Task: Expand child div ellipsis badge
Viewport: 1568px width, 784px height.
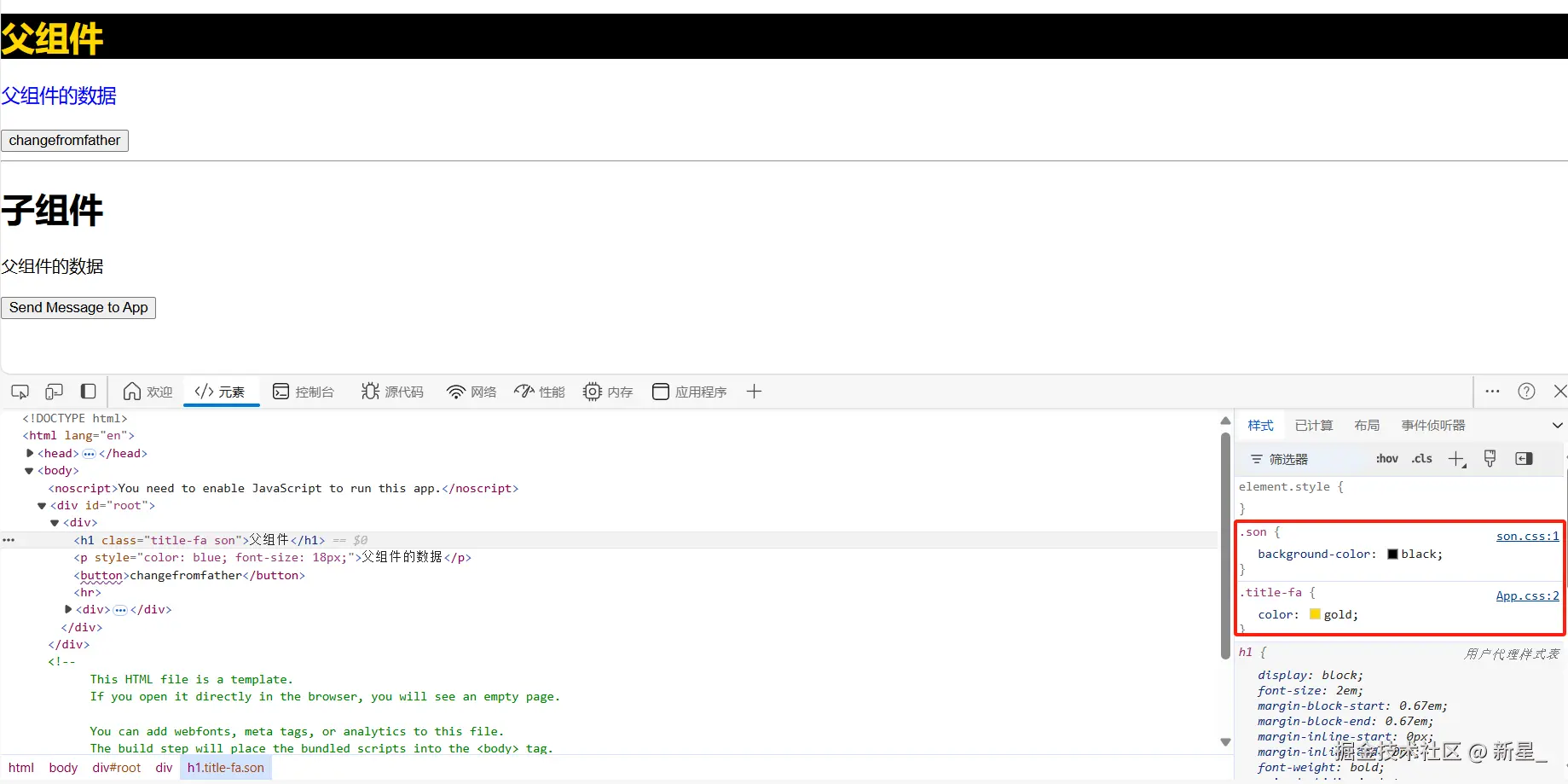Action: pyautogui.click(x=120, y=610)
